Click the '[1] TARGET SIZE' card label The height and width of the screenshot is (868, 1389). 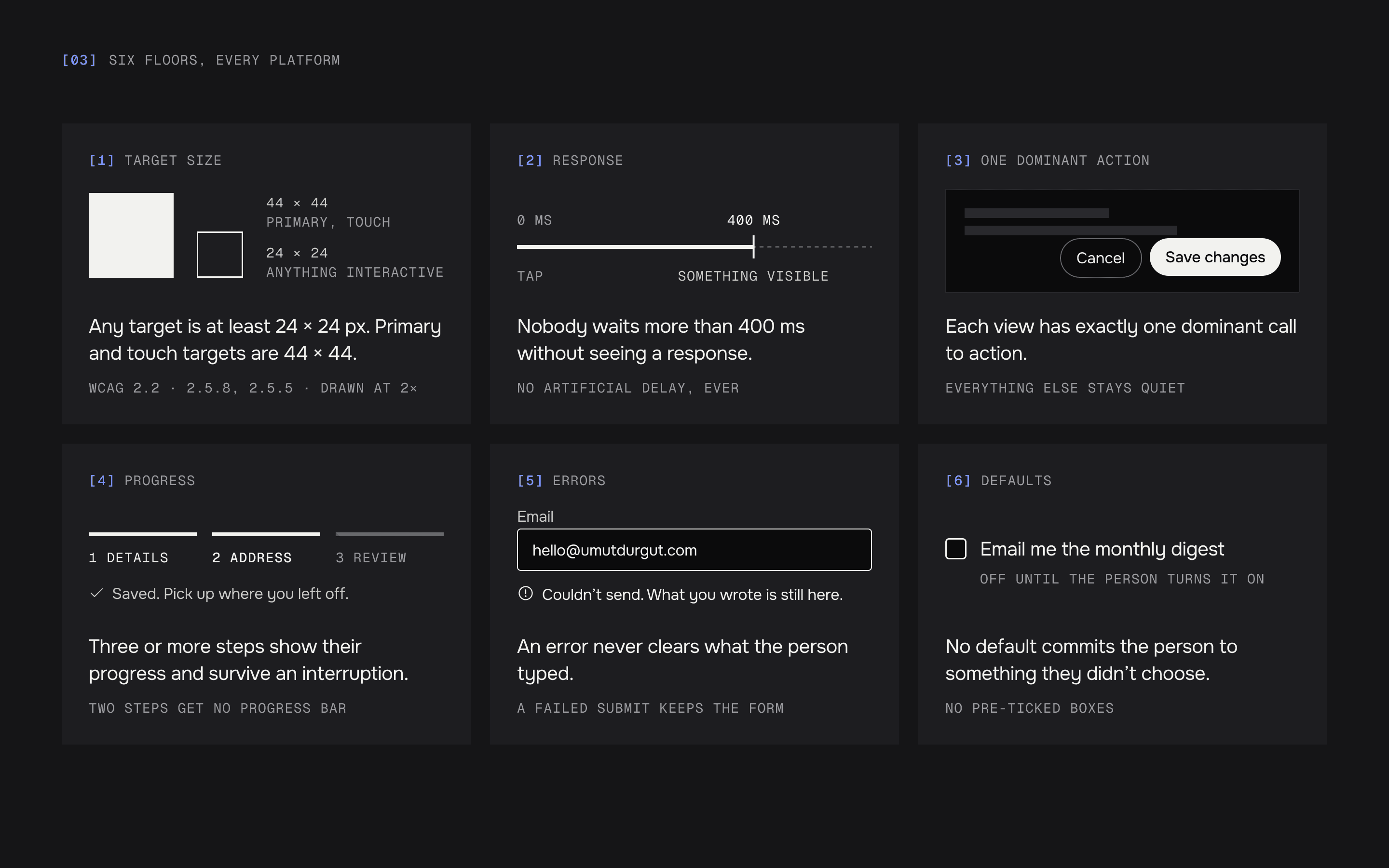[x=155, y=161]
